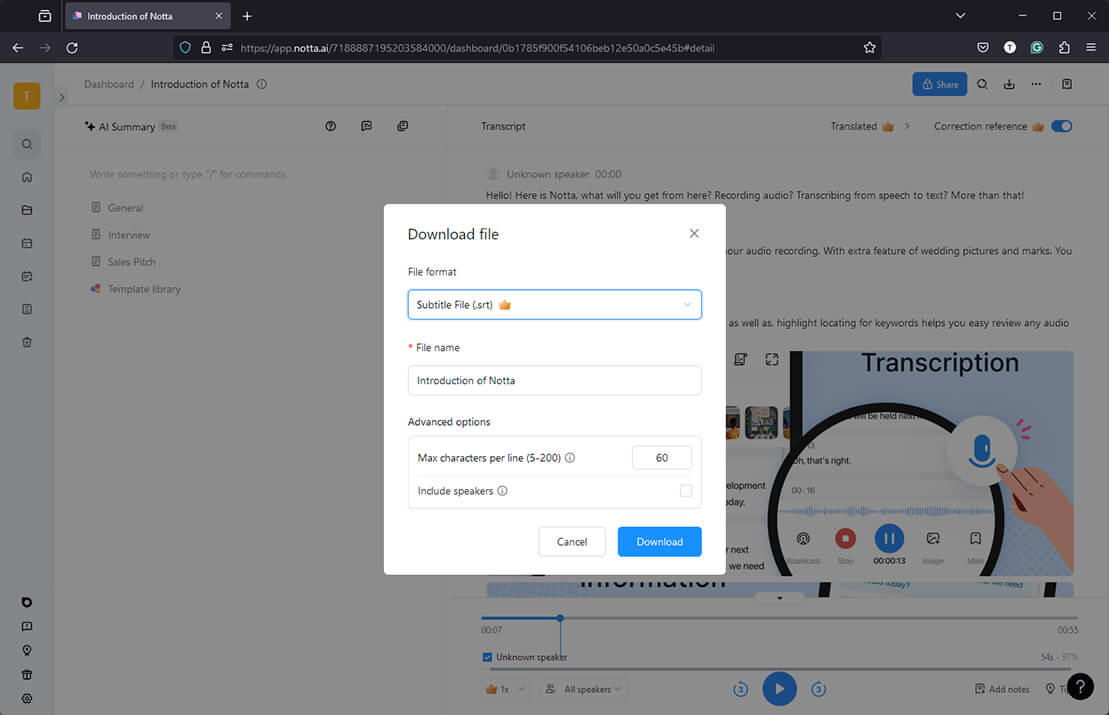The height and width of the screenshot is (715, 1109).
Task: Open the trash icon in sidebar
Action: pos(27,342)
